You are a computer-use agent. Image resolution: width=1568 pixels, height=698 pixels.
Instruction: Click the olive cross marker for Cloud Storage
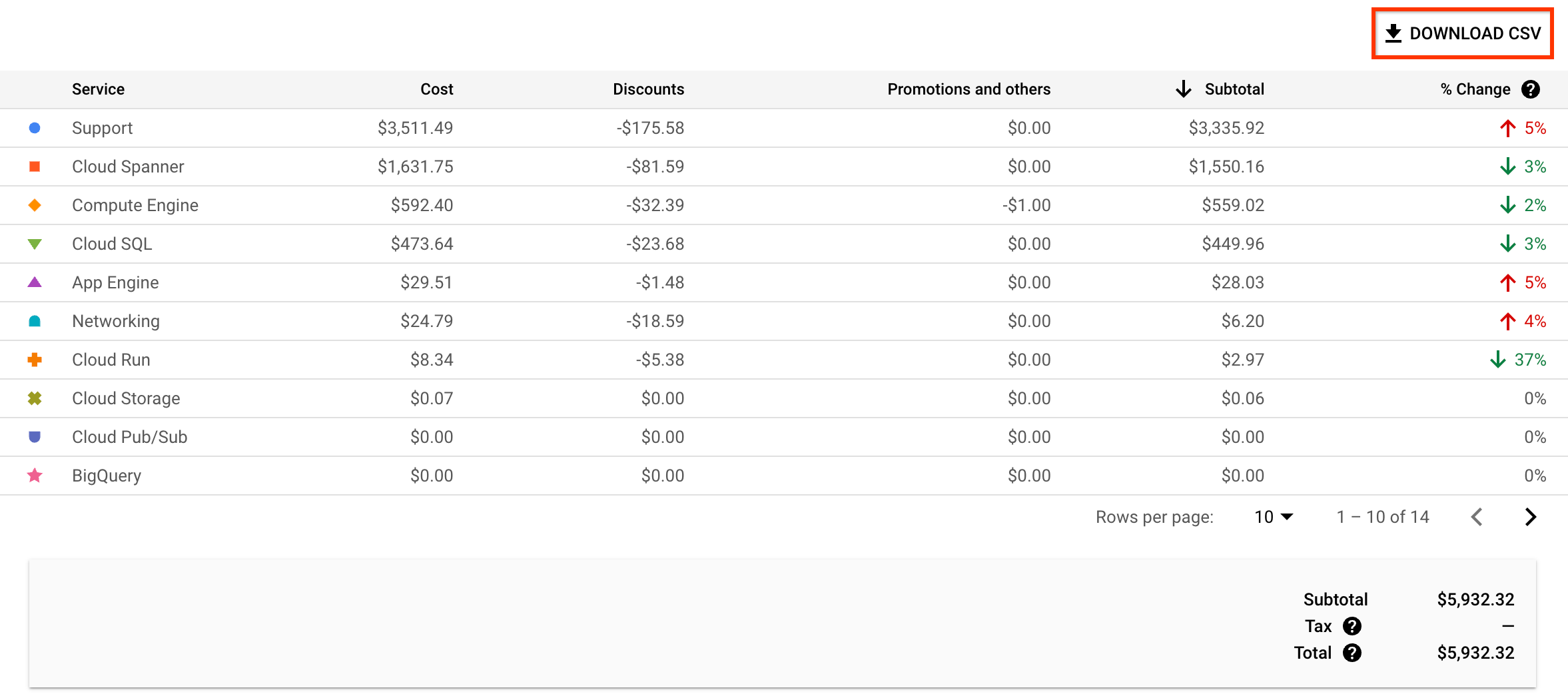tap(35, 398)
